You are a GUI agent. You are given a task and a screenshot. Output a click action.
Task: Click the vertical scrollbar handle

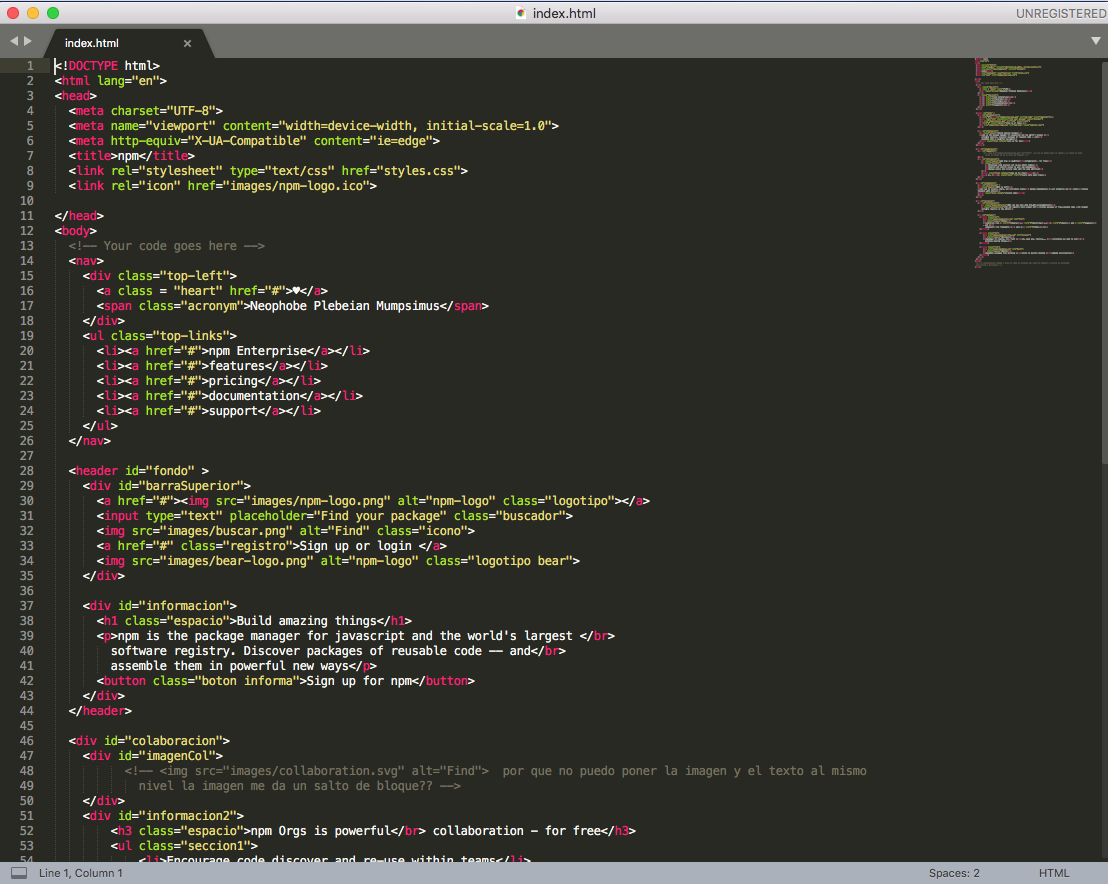point(1104,261)
